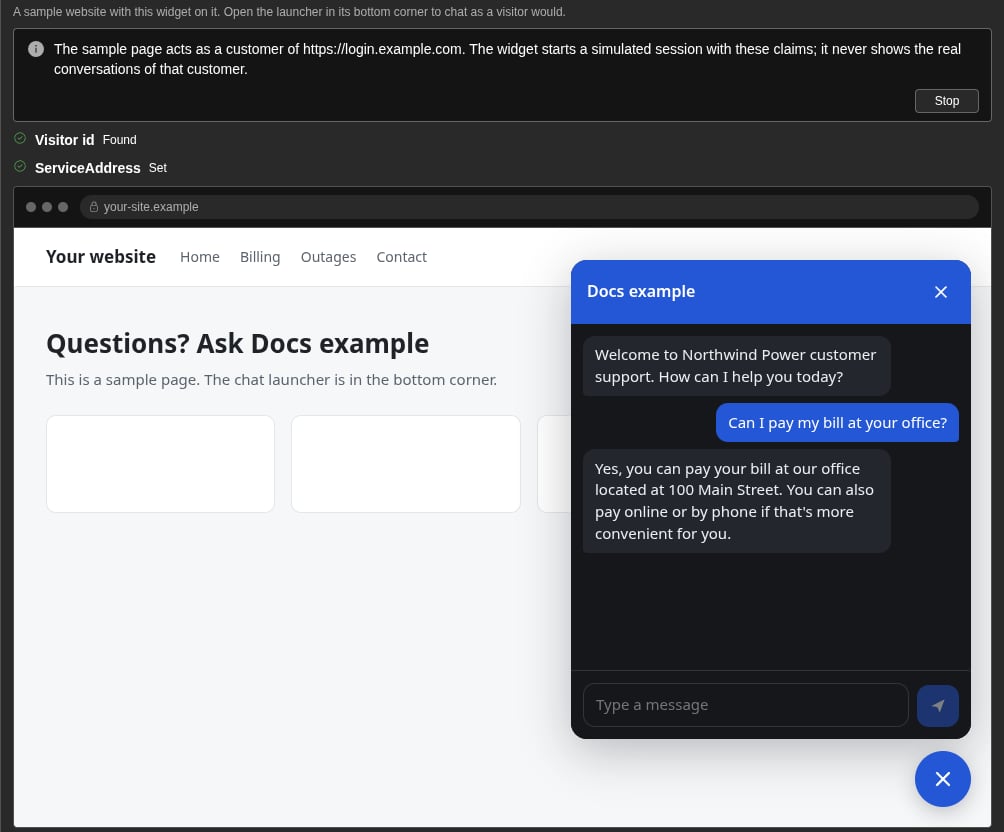Click the Set status text
Screen dimensions: 1004x832
pos(158,168)
